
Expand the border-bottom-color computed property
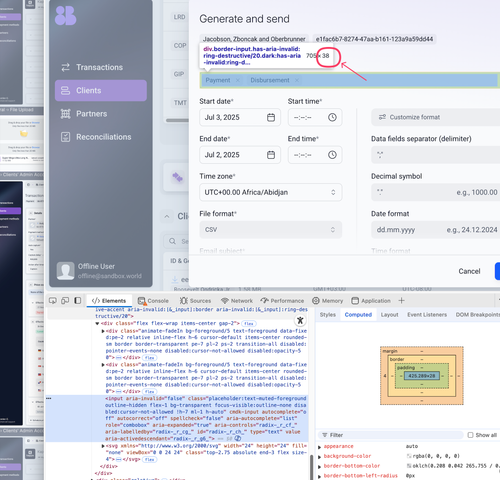click(x=320, y=466)
